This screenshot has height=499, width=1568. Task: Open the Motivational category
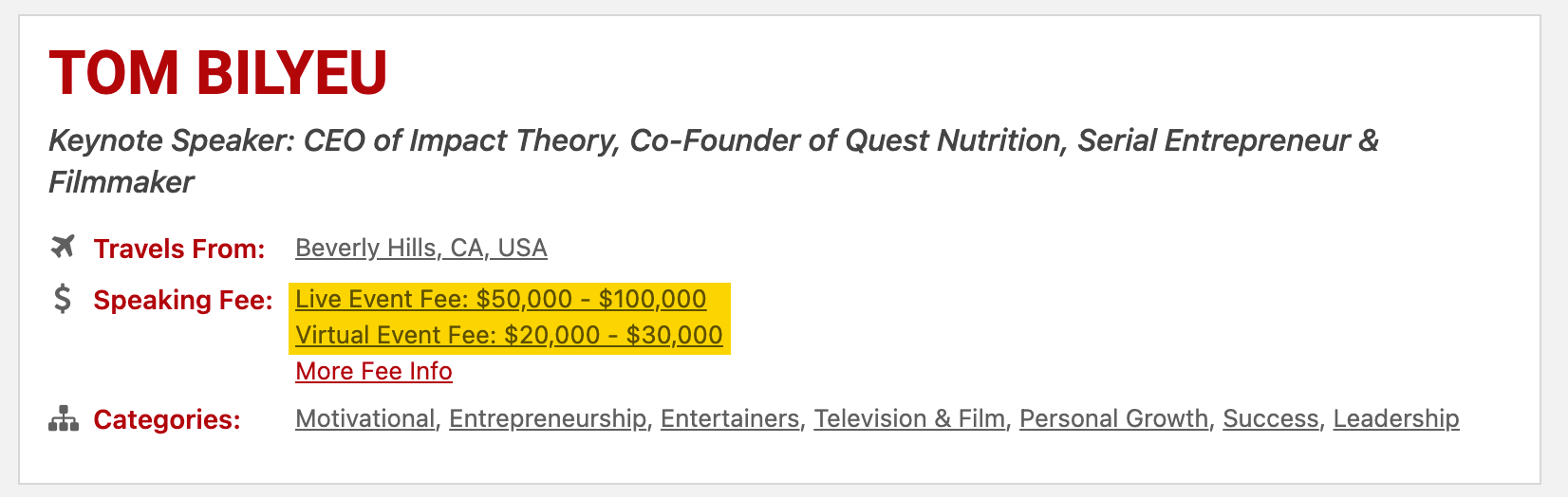click(x=364, y=418)
